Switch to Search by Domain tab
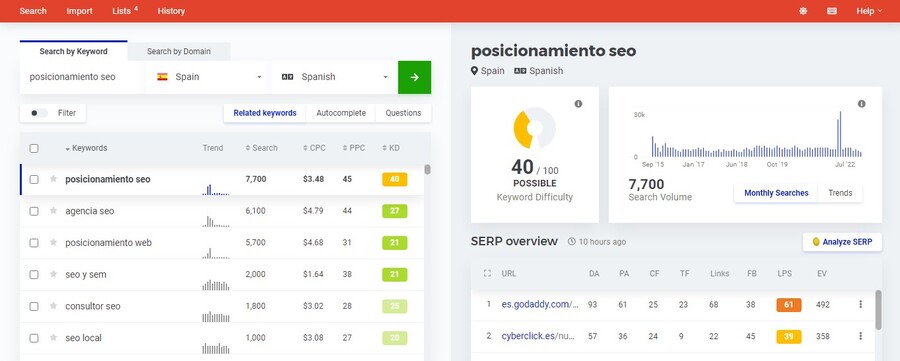Image resolution: width=900 pixels, height=361 pixels. point(179,51)
